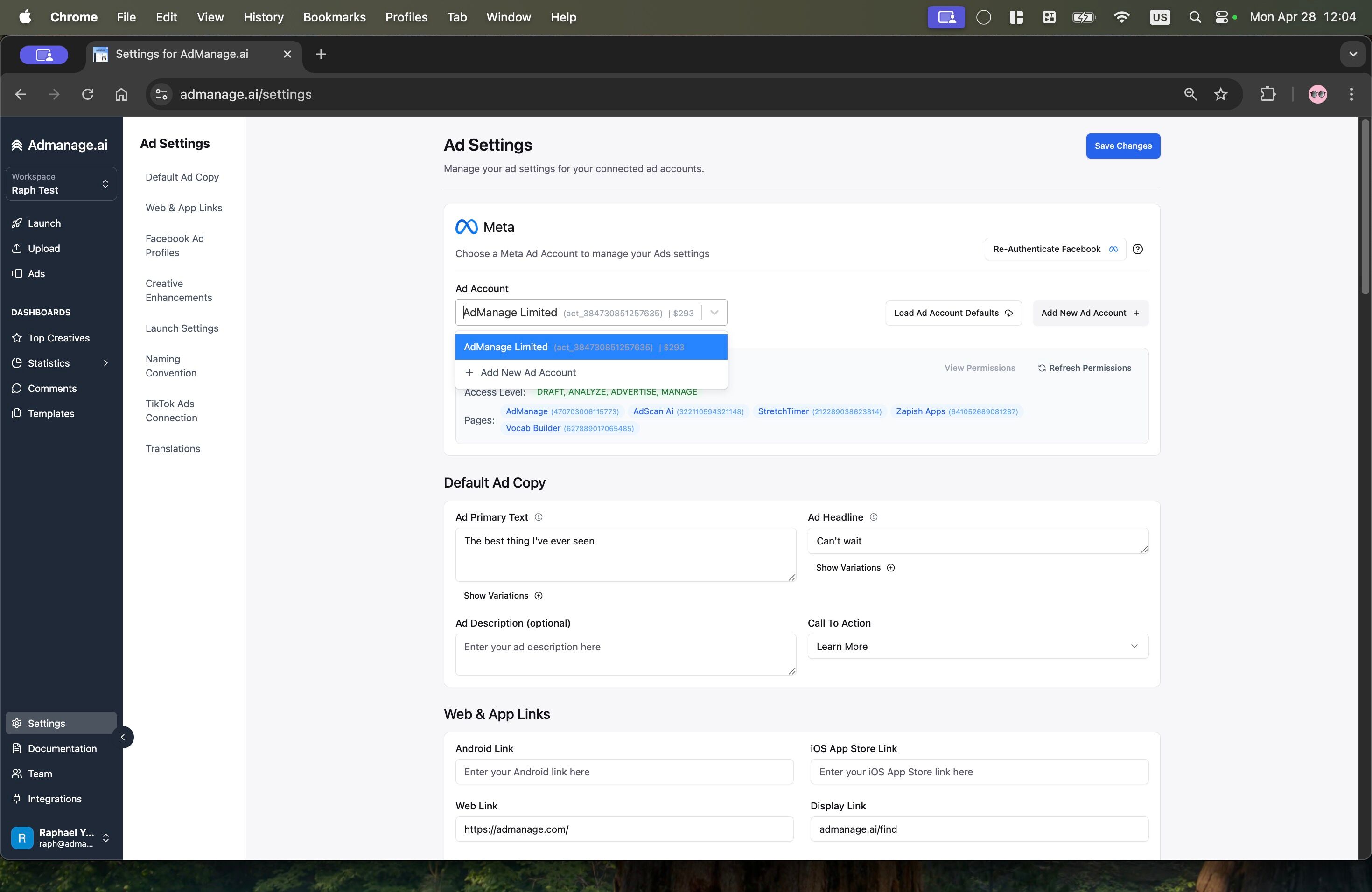Image resolution: width=1372 pixels, height=892 pixels.
Task: Open Comments in the dashboards sidebar
Action: tap(52, 388)
